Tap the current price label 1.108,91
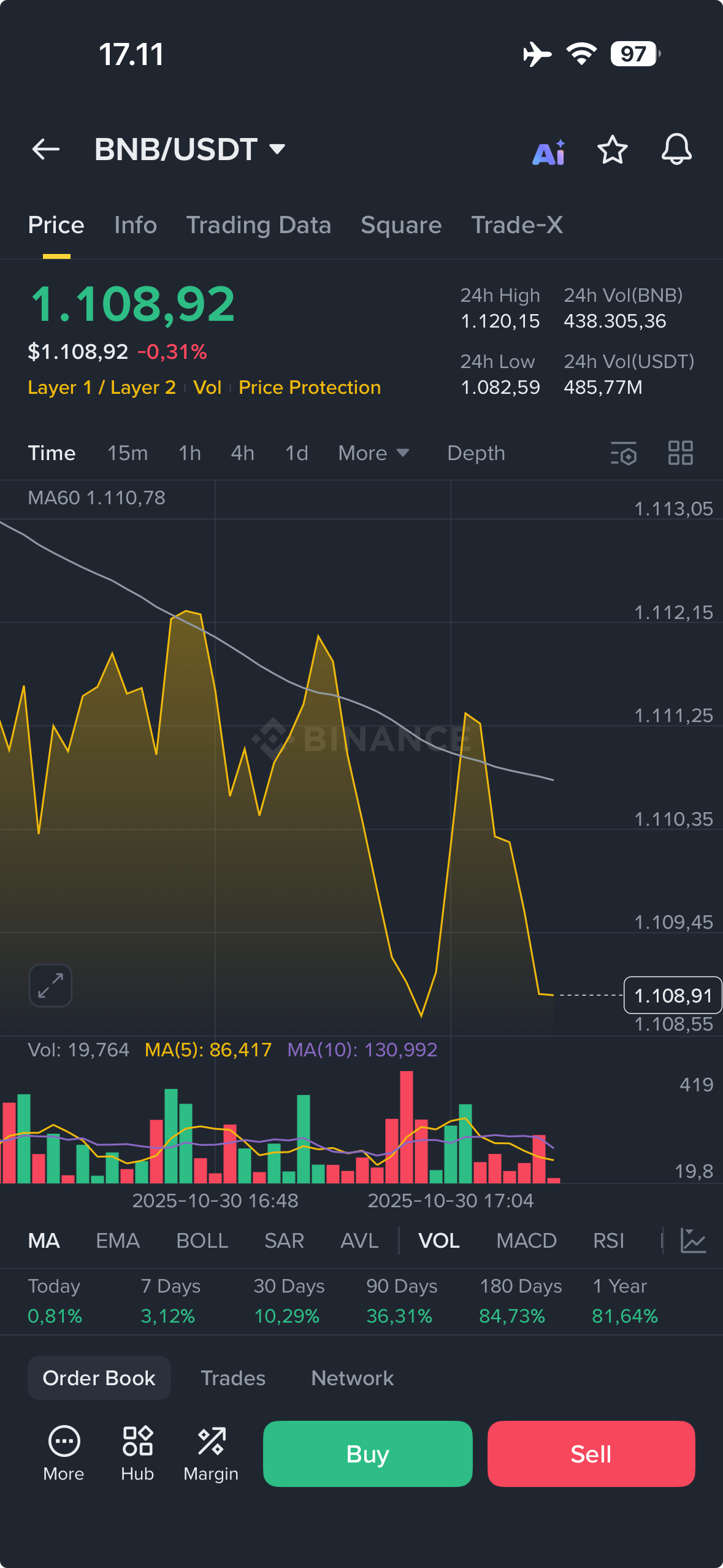The width and height of the screenshot is (723, 1568). click(x=671, y=996)
